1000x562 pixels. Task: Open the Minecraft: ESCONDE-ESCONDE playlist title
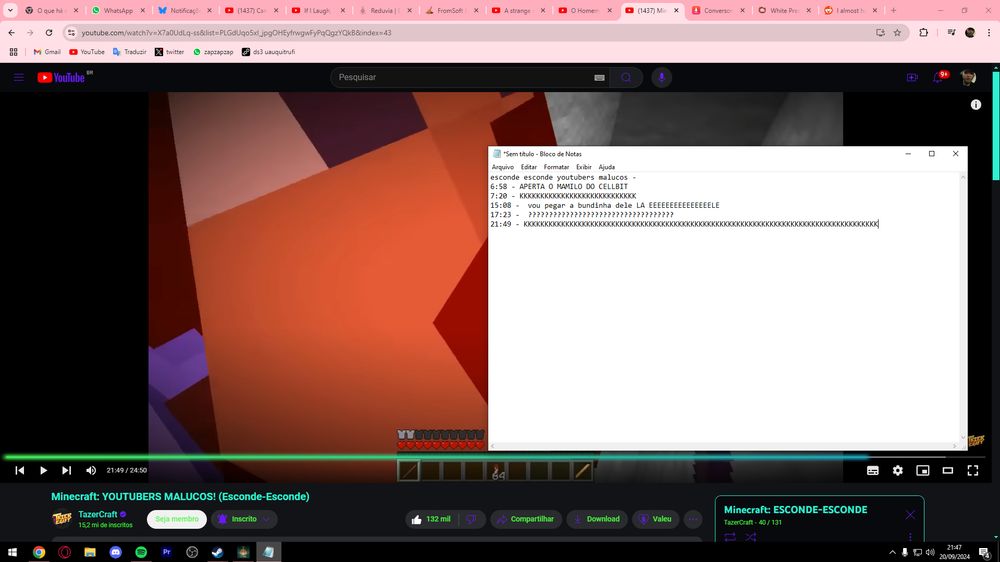(x=795, y=510)
